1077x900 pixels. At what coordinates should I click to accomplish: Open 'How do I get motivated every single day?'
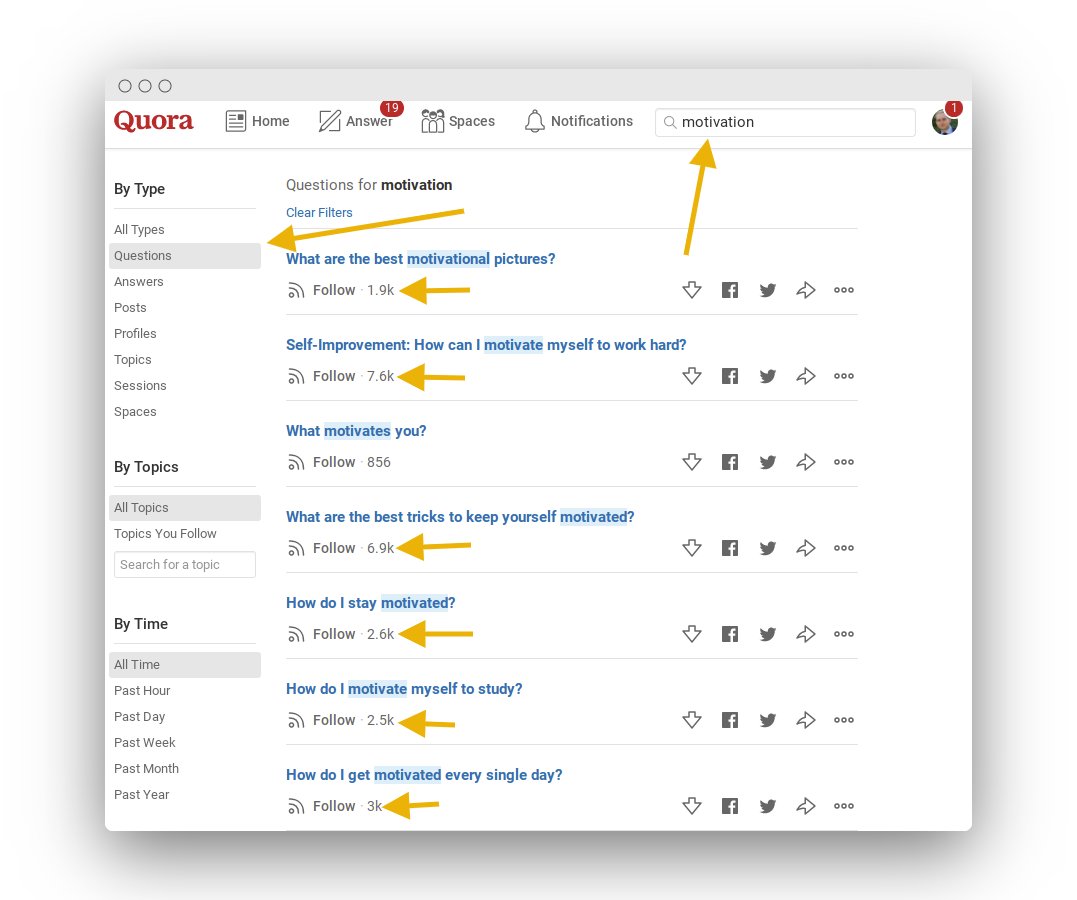click(x=424, y=775)
